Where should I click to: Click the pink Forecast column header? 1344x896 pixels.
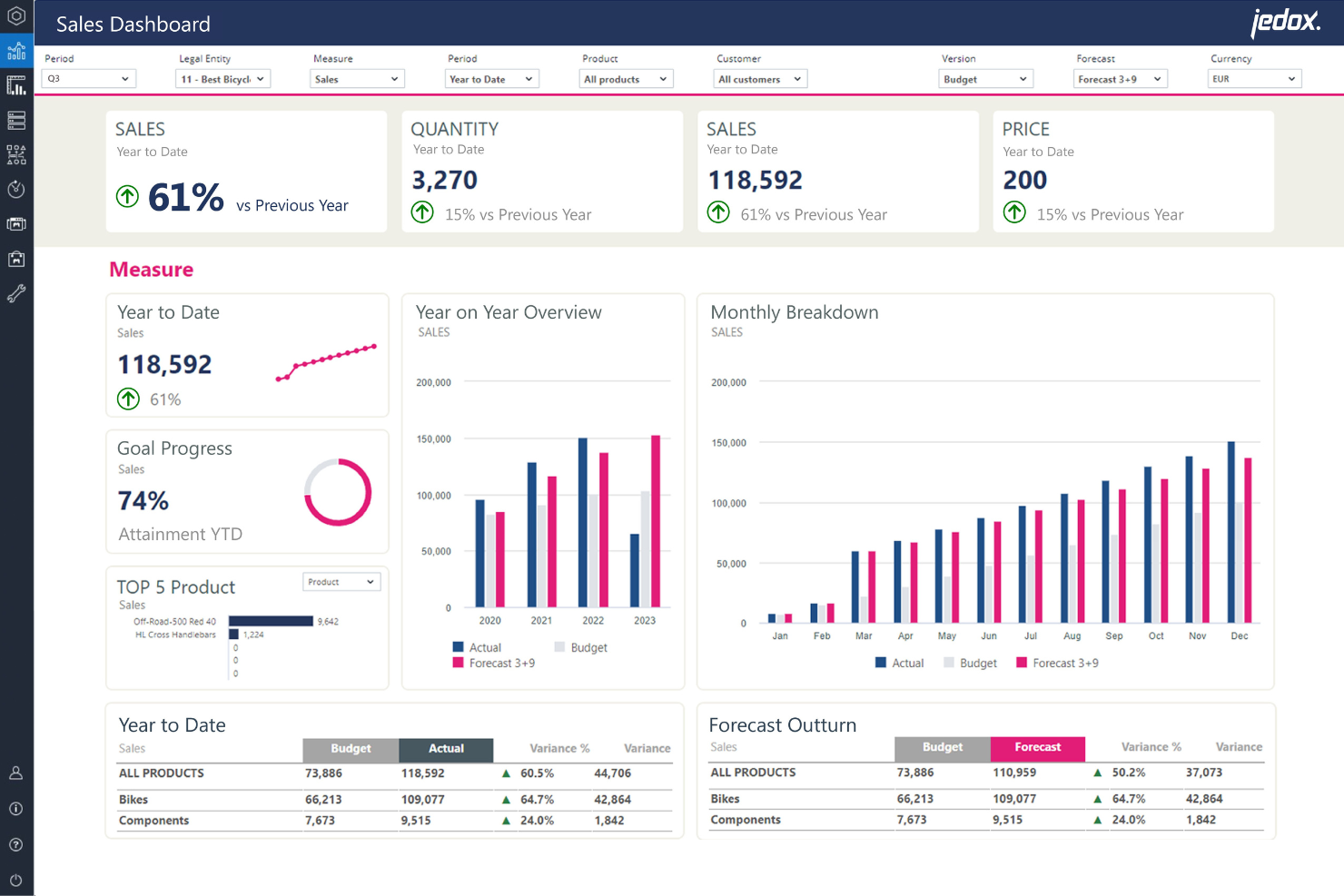1038,748
